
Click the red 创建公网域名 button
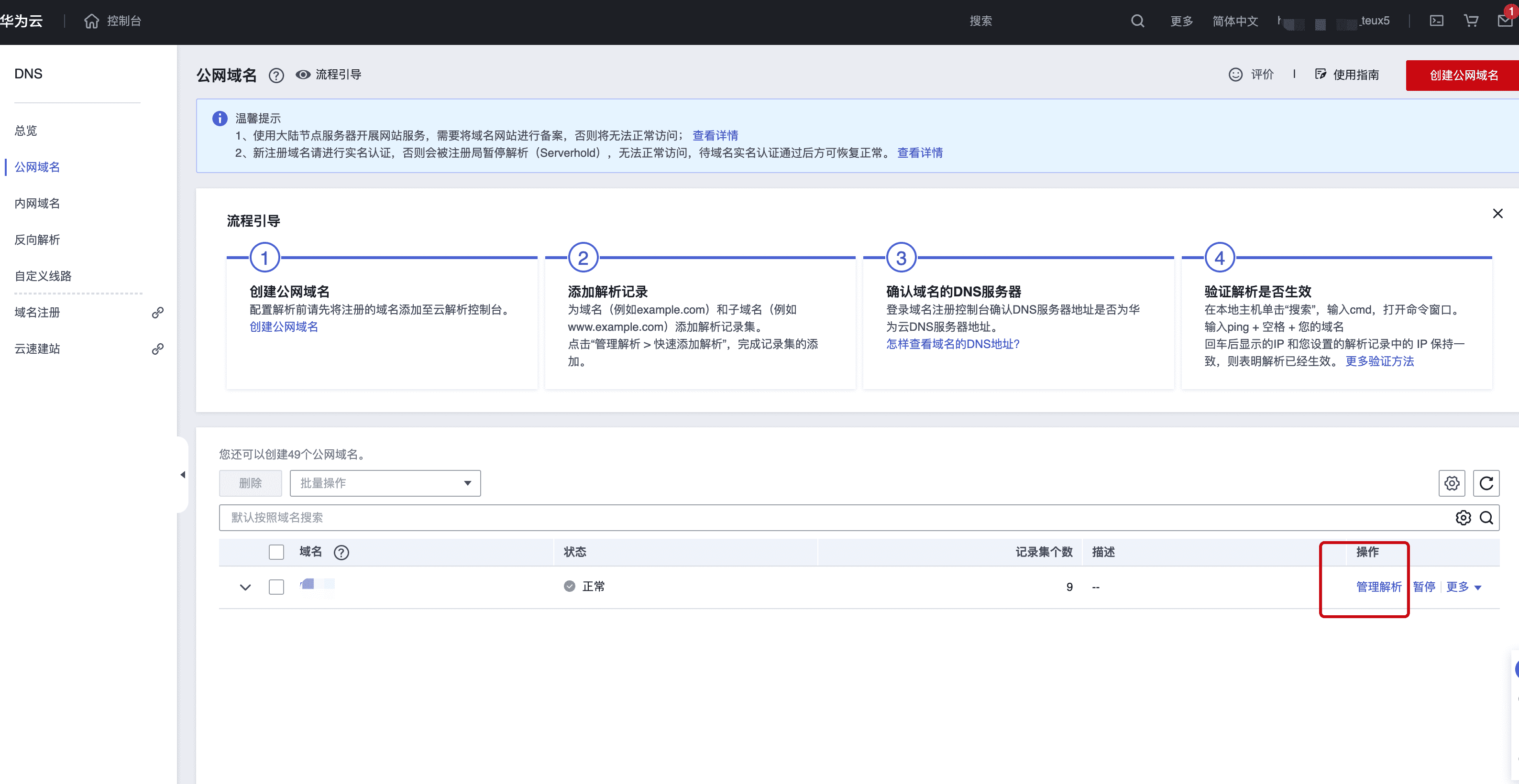coord(1463,76)
